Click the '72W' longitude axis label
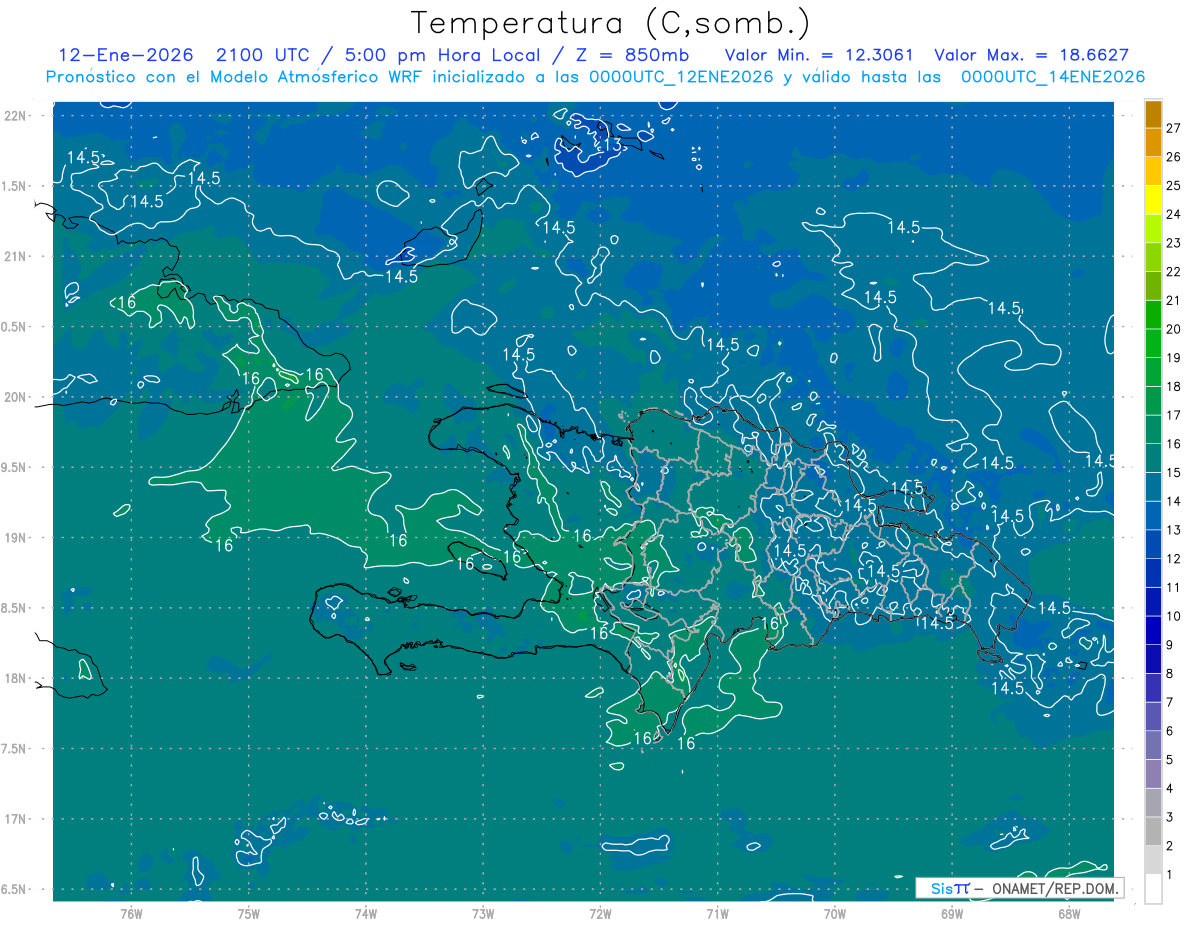The width and height of the screenshot is (1200, 927). point(600,914)
